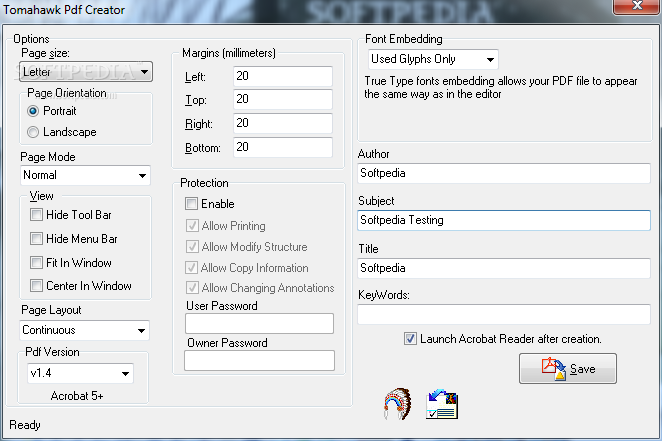
Task: Click the User Password field
Action: pyautogui.click(x=259, y=324)
